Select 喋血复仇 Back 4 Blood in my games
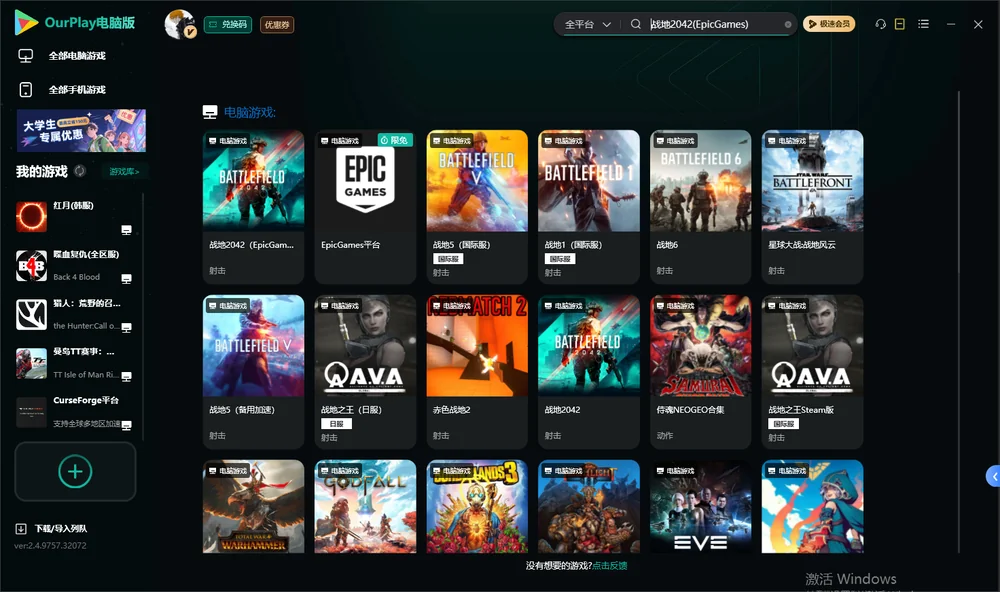Image resolution: width=1000 pixels, height=592 pixels. pyautogui.click(x=75, y=266)
